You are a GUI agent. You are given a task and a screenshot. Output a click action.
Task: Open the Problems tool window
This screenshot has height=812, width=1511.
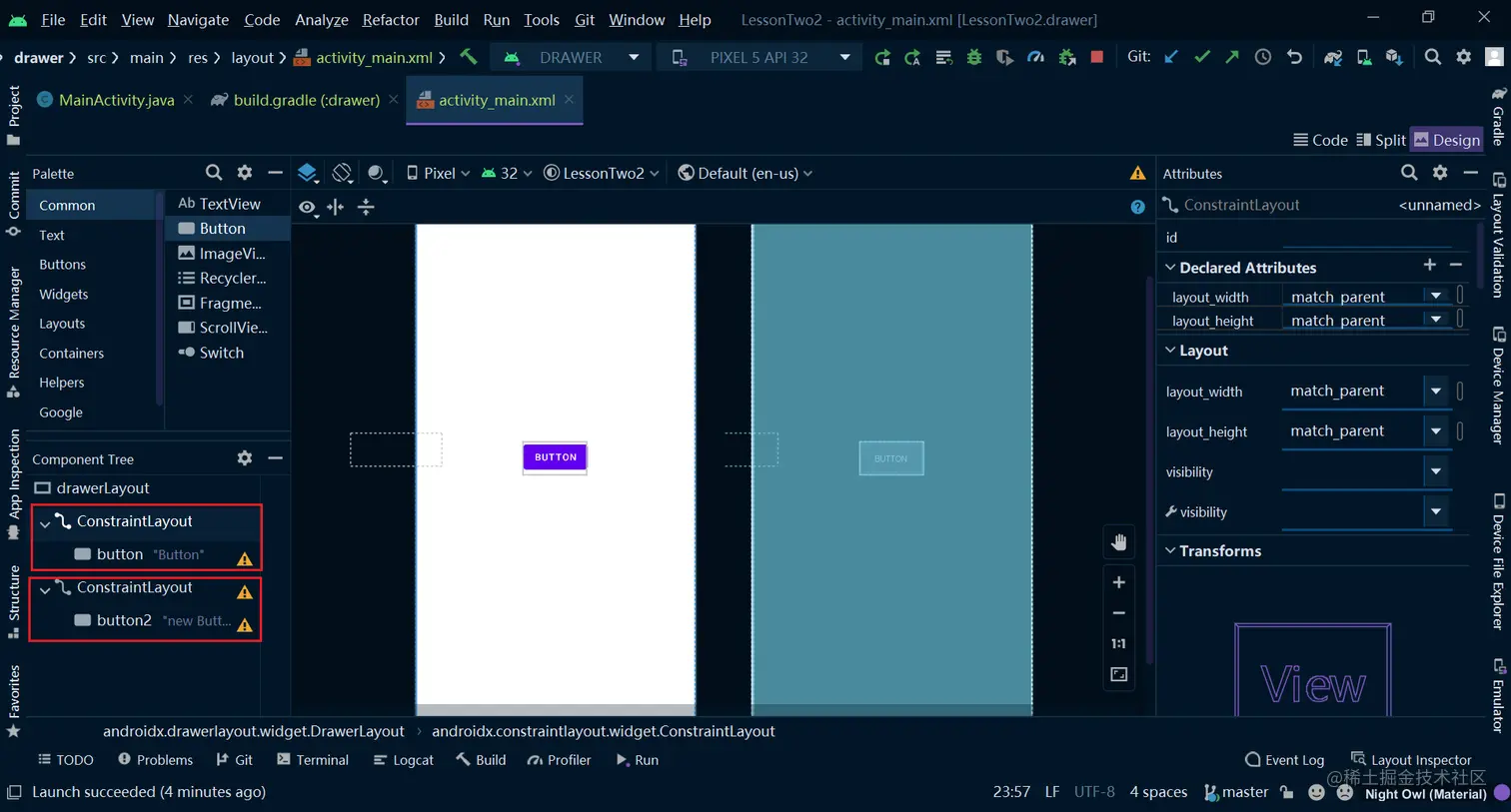coord(155,760)
